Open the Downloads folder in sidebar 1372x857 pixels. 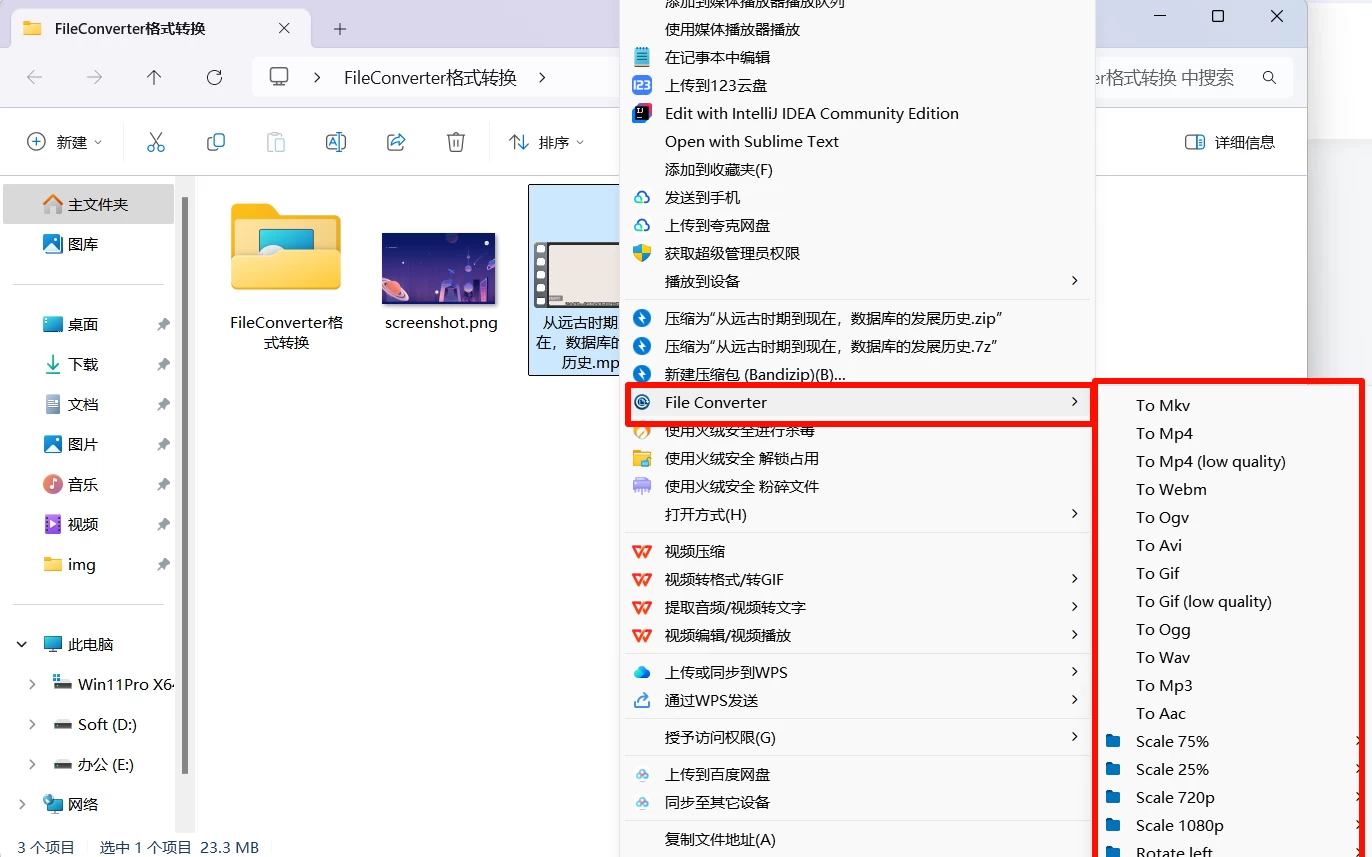[x=83, y=364]
